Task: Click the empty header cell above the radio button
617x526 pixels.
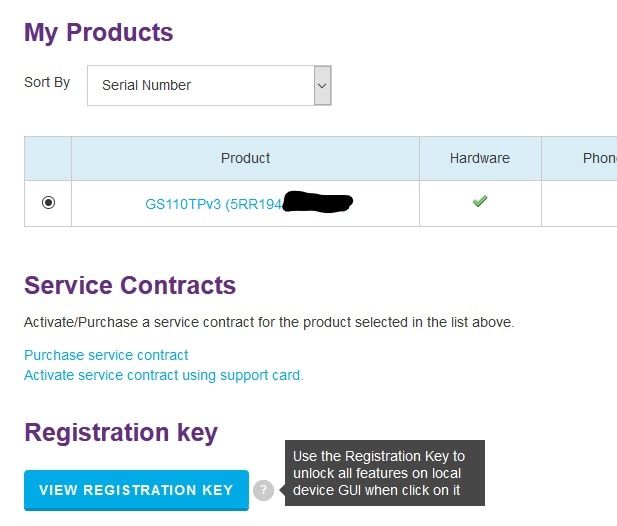Action: tap(48, 158)
